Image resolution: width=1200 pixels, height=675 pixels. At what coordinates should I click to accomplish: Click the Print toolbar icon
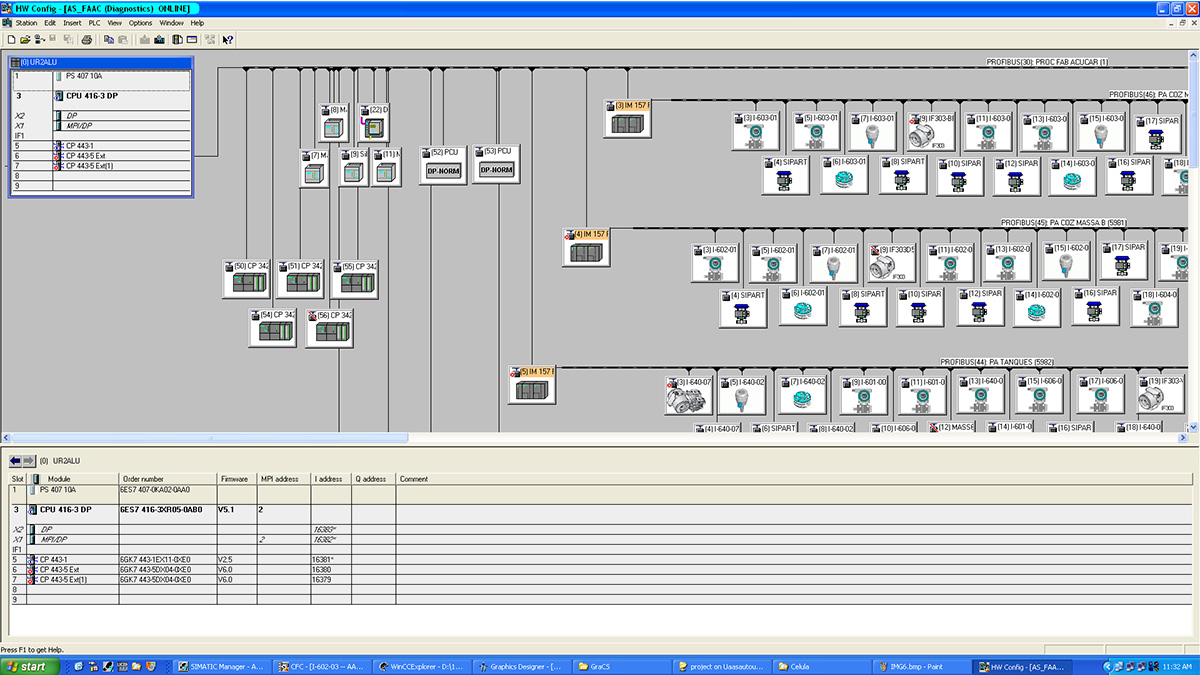[x=87, y=39]
